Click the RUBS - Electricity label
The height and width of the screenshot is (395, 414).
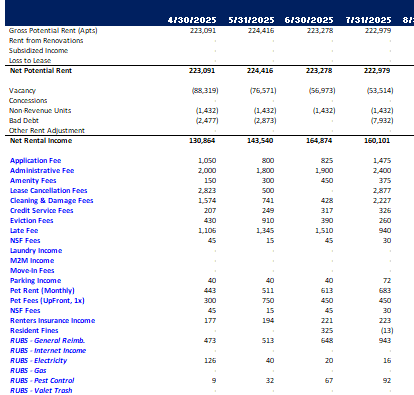38,361
